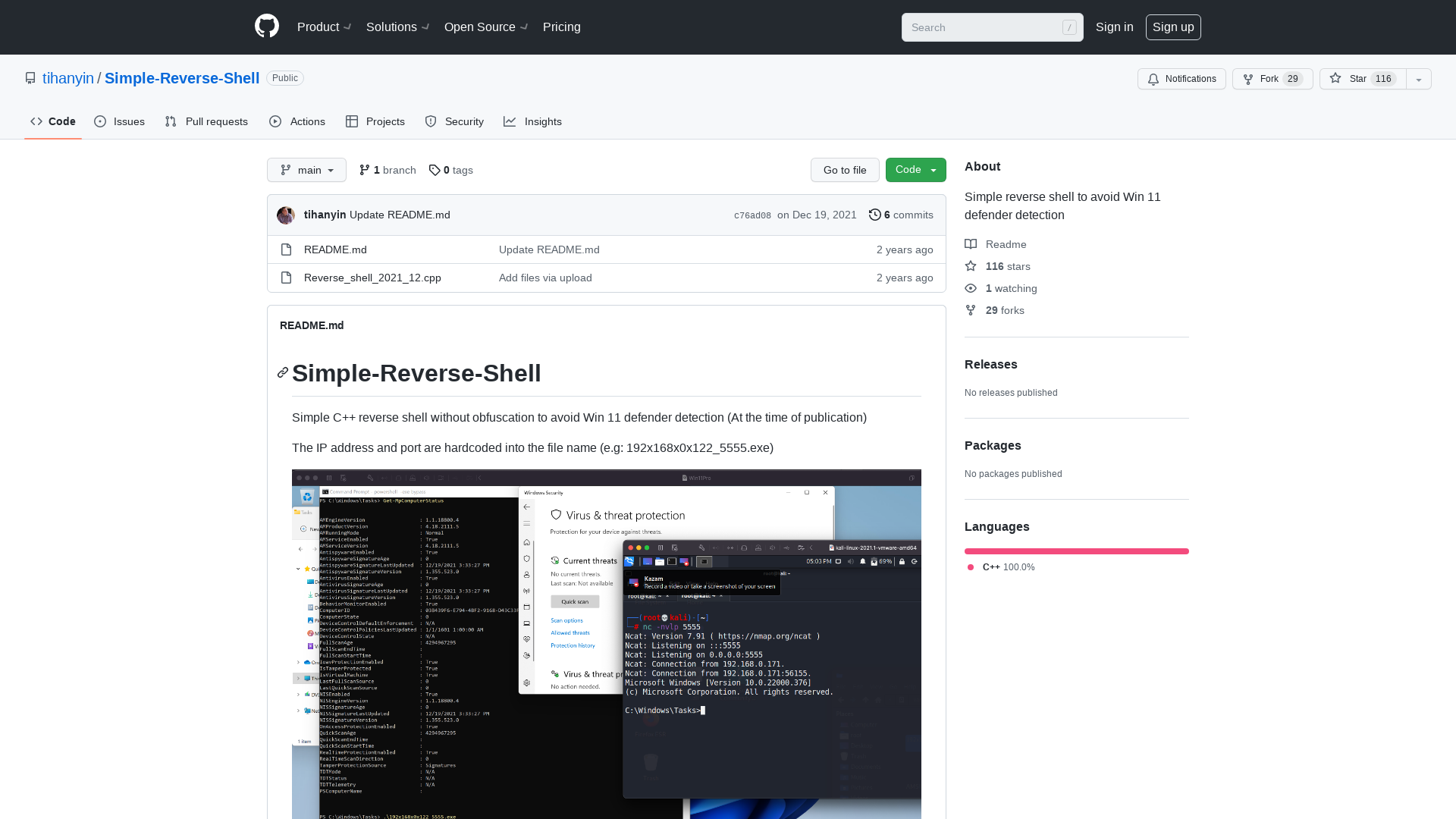Screen dimensions: 1456x819
Task: Open the README screenshot image
Action: 607,644
